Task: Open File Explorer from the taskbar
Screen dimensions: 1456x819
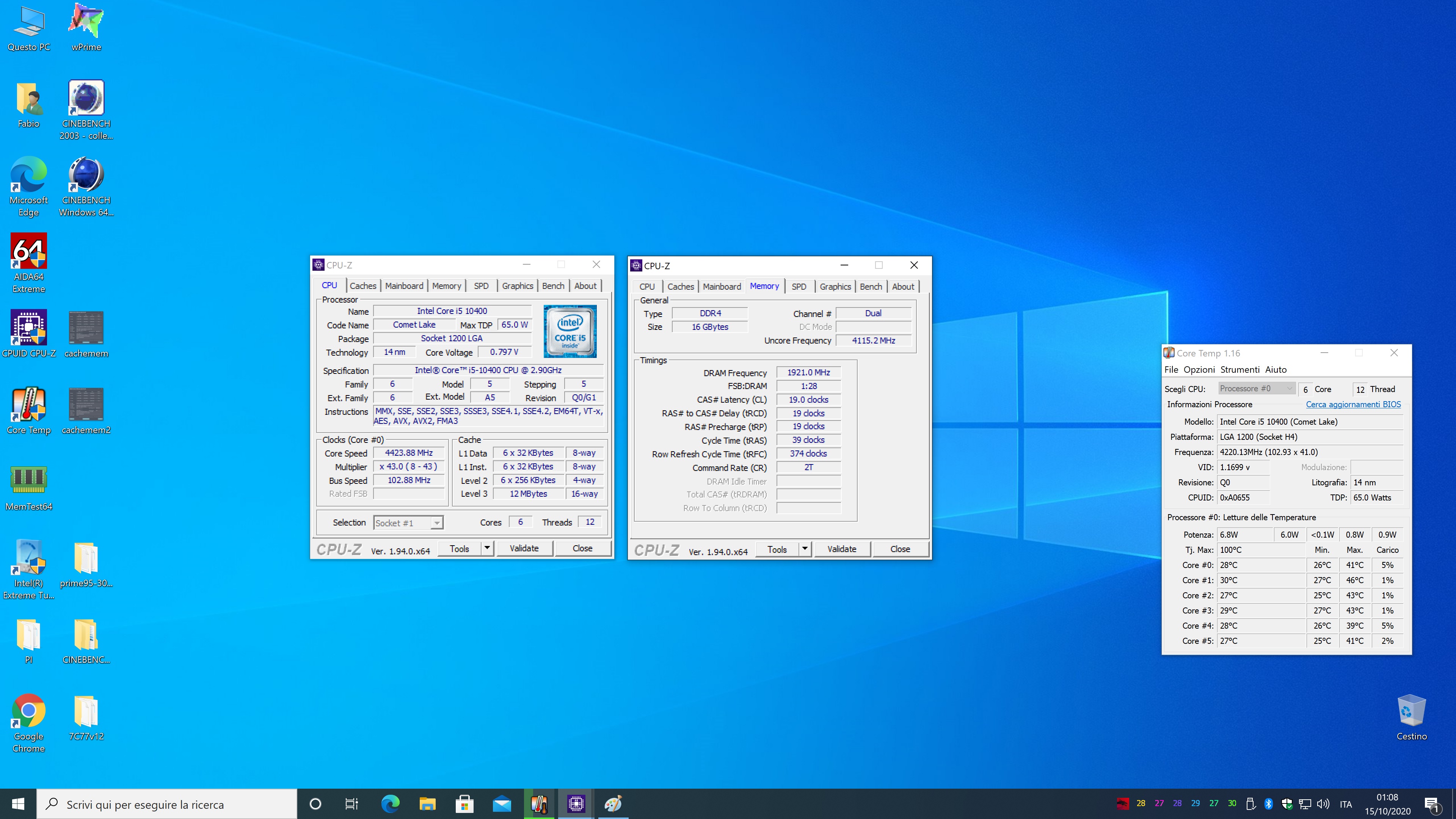Action: [x=427, y=804]
